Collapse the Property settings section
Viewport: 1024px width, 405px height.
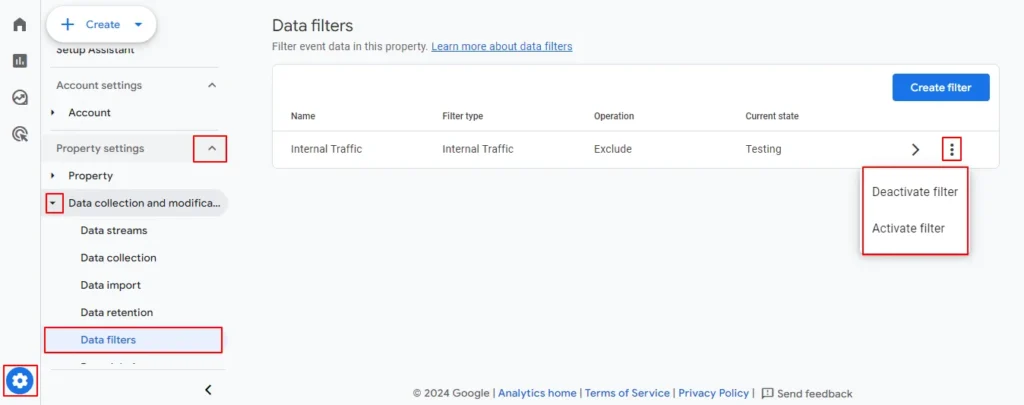211,148
